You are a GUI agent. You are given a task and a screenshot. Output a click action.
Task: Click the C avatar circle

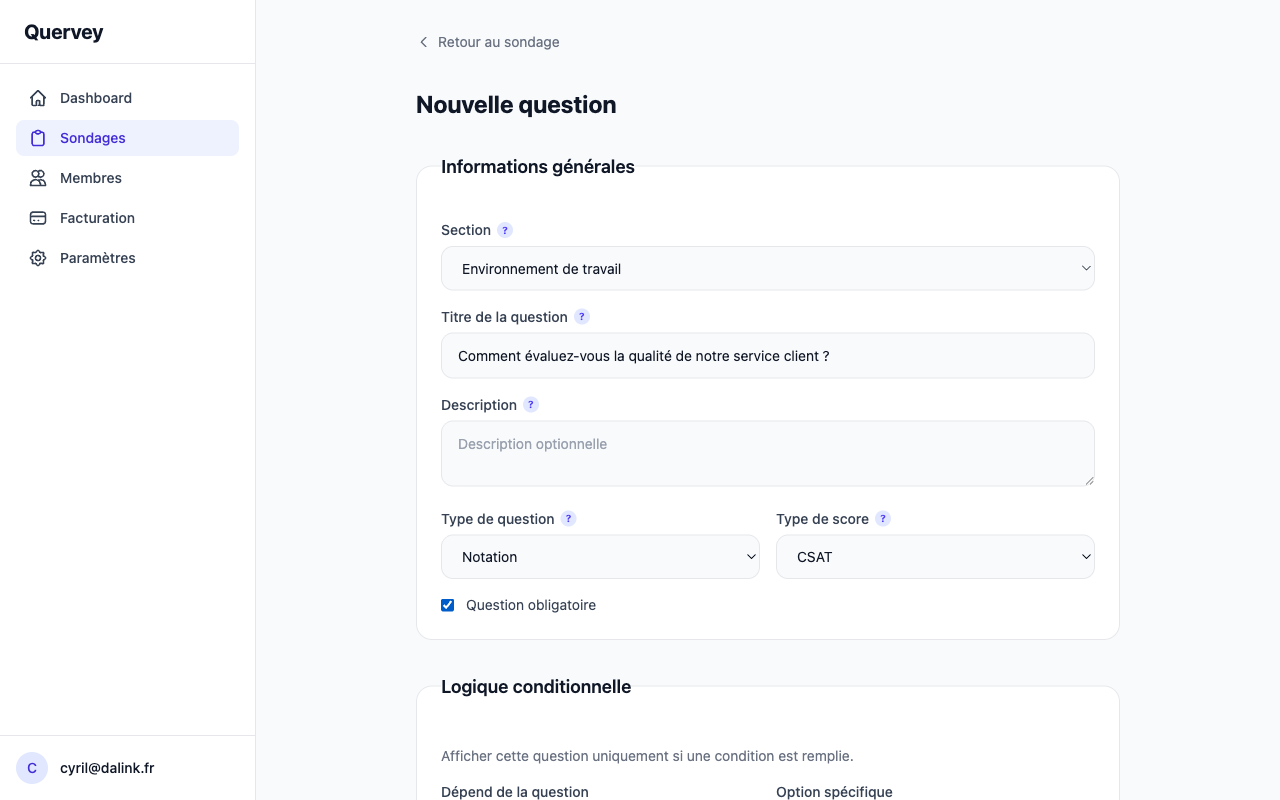(31, 768)
